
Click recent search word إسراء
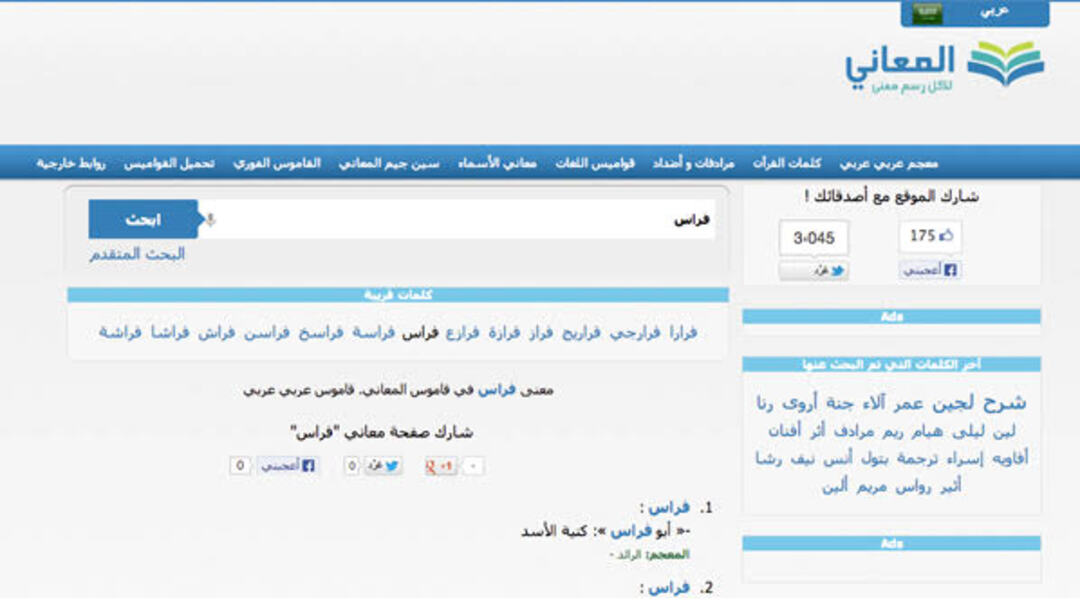click(x=964, y=459)
